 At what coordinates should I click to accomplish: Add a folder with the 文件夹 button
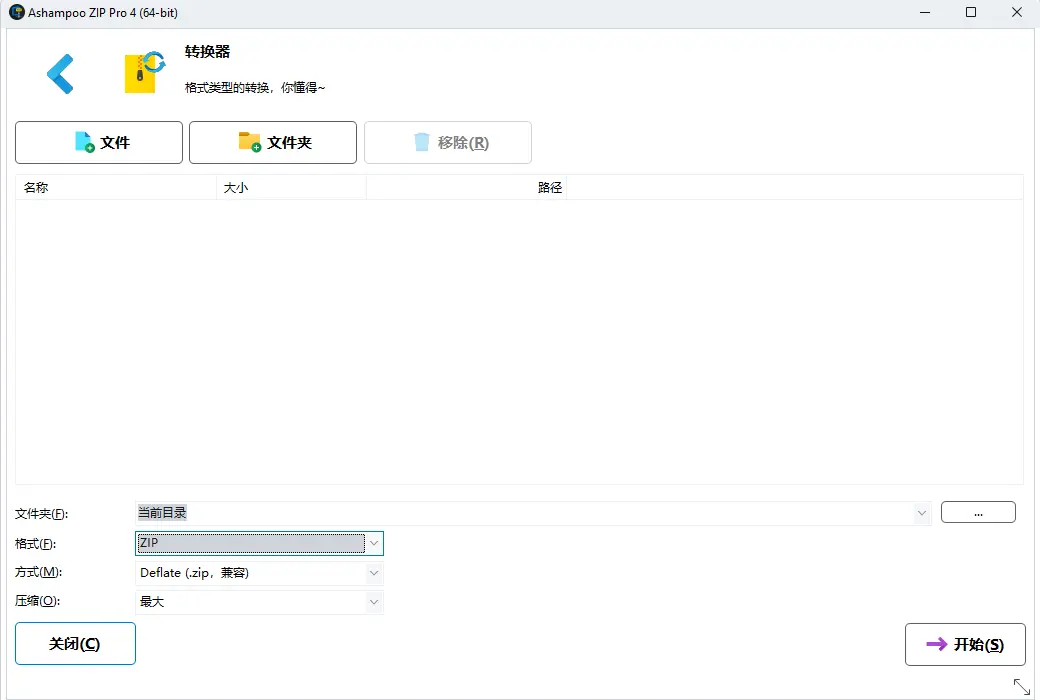pyautogui.click(x=273, y=143)
